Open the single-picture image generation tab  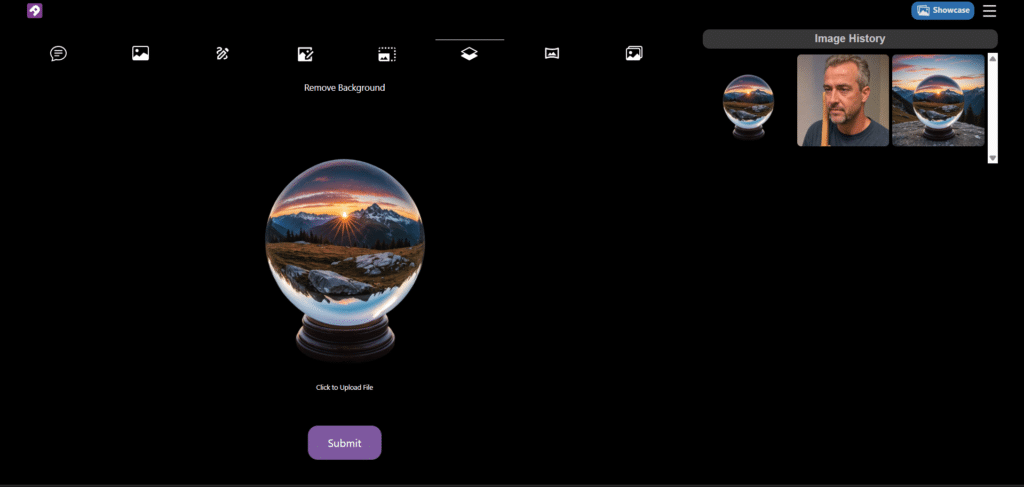140,54
